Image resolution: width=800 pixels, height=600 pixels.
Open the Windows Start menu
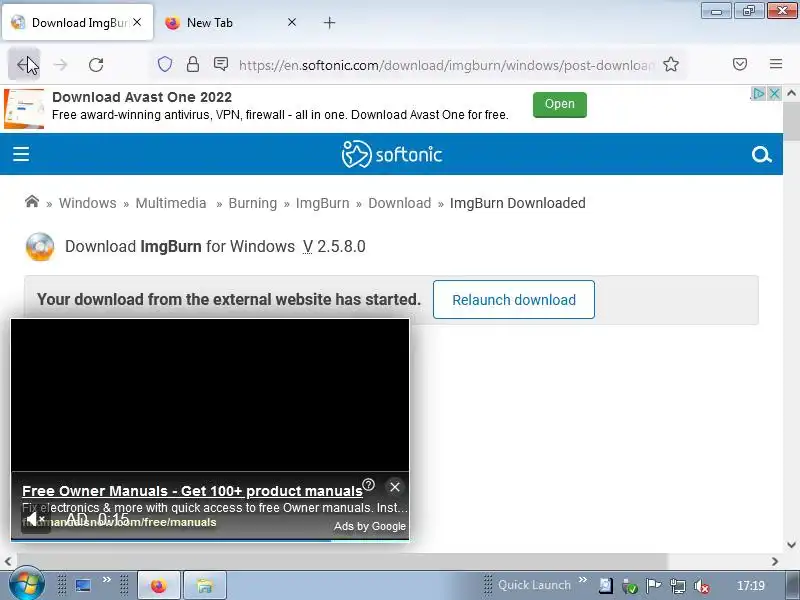click(26, 584)
